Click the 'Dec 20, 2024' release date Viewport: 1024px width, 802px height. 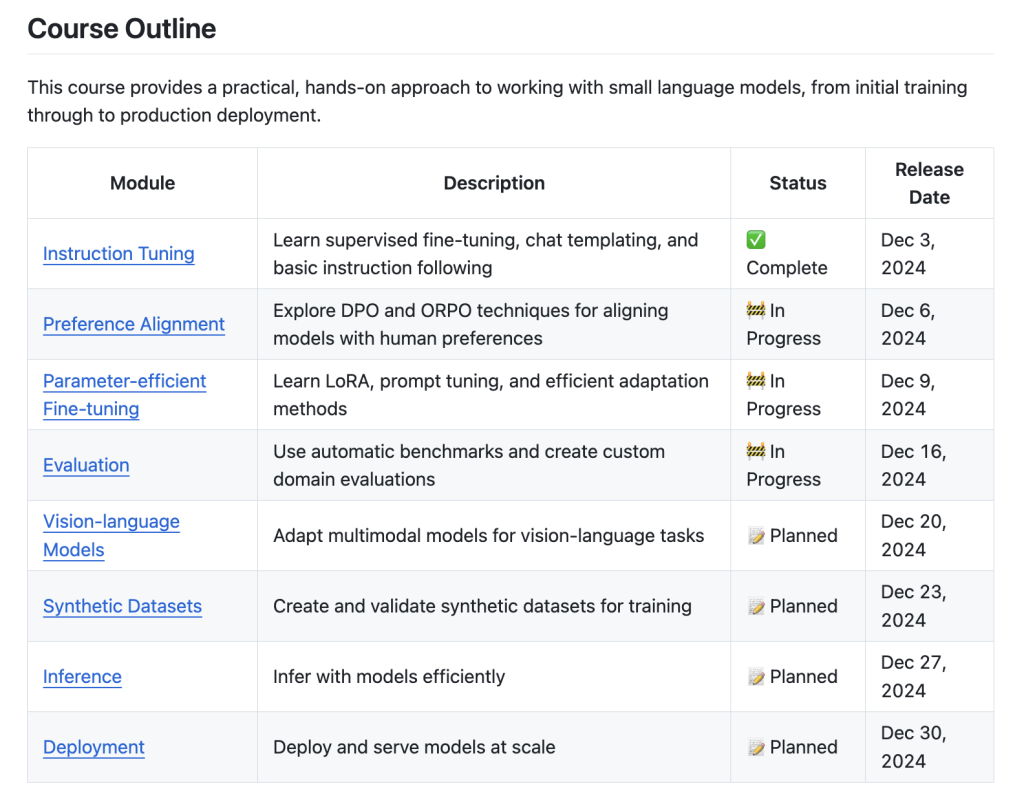pyautogui.click(x=914, y=536)
